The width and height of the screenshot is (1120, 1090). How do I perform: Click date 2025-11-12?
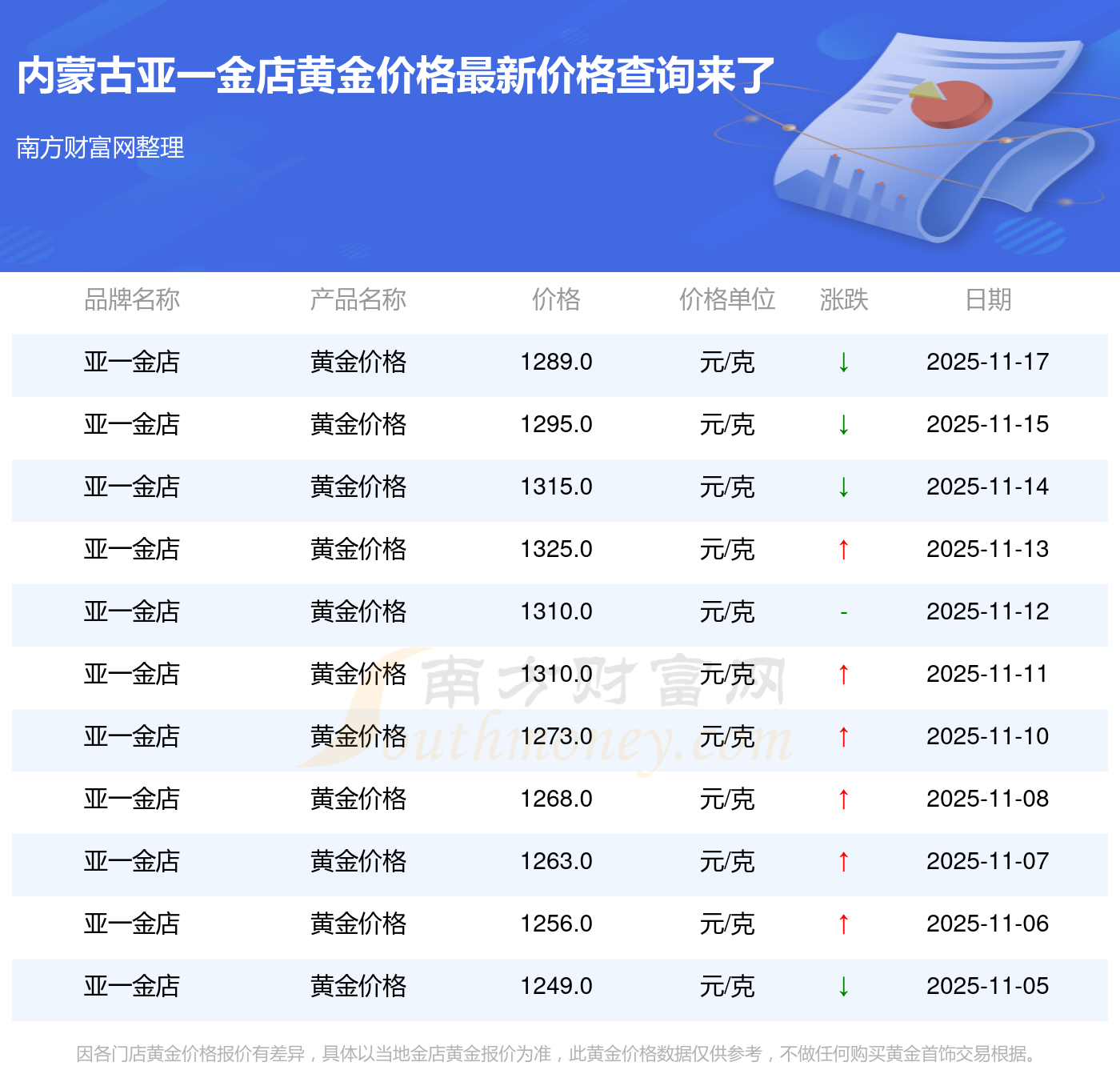988,611
